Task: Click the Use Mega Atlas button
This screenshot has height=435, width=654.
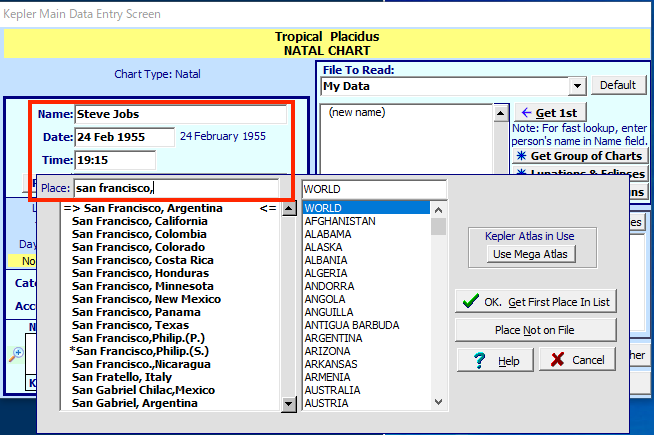Action: pyautogui.click(x=531, y=254)
